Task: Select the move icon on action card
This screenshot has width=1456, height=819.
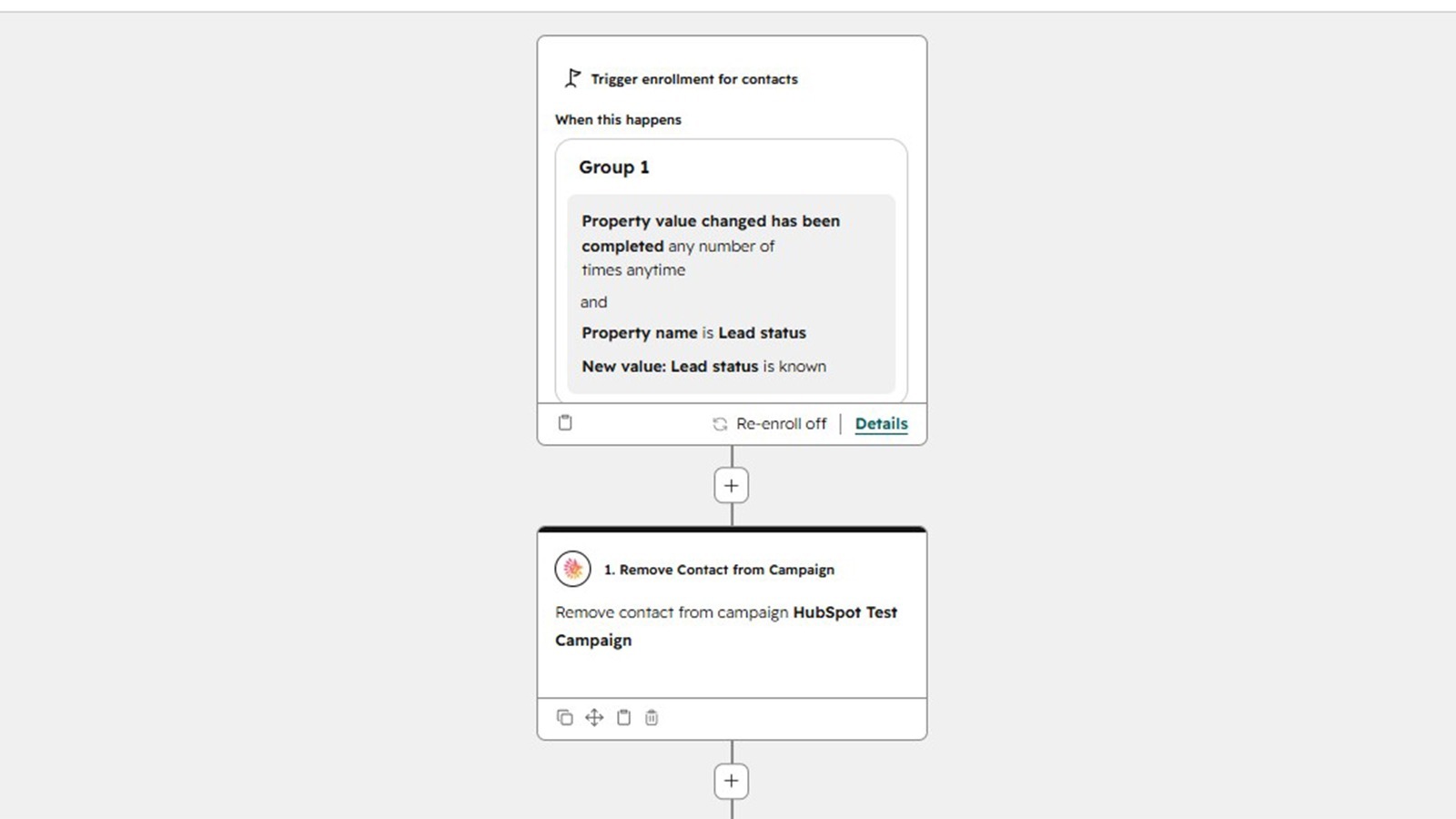Action: (594, 717)
